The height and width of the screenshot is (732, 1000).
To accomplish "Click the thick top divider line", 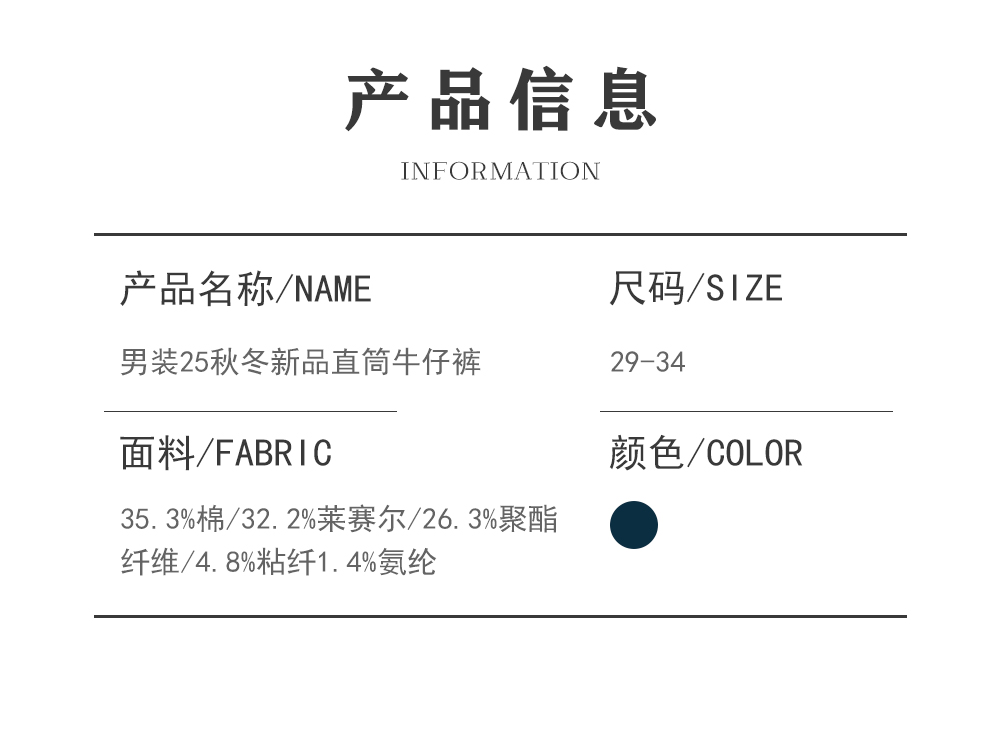I will (x=500, y=235).
